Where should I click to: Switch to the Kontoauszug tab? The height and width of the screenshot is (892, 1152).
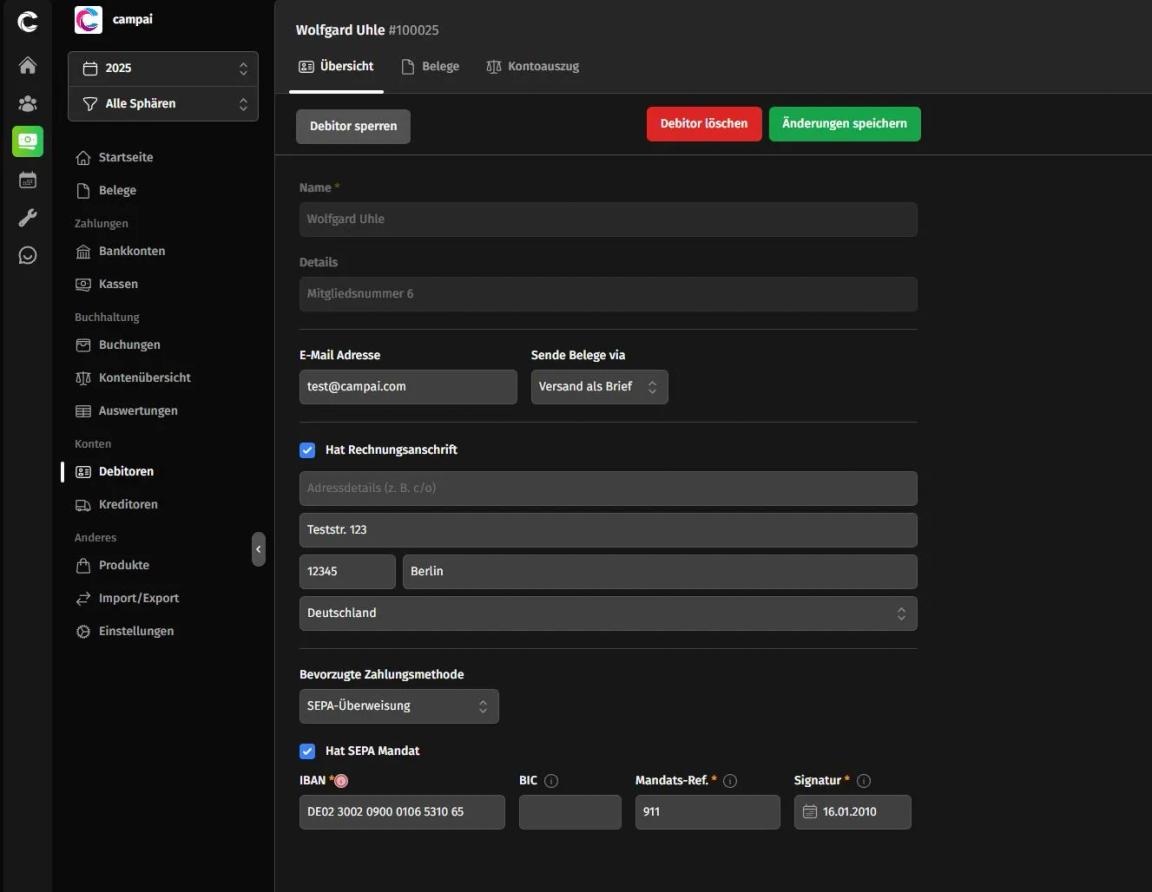click(533, 66)
